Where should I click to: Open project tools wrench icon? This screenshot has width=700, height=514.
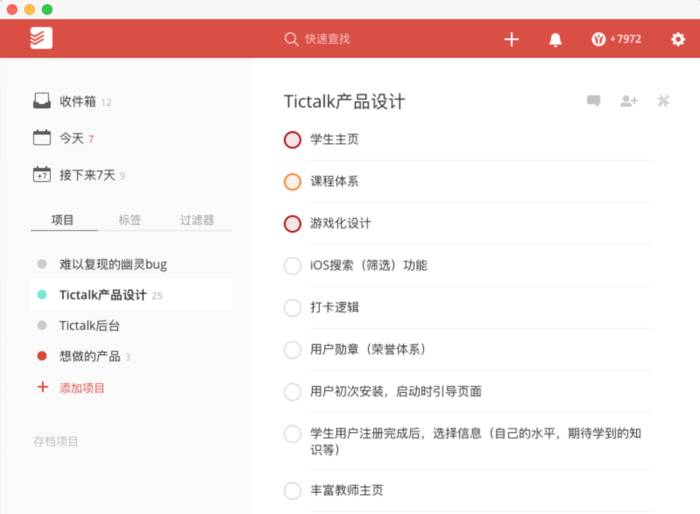pos(662,101)
